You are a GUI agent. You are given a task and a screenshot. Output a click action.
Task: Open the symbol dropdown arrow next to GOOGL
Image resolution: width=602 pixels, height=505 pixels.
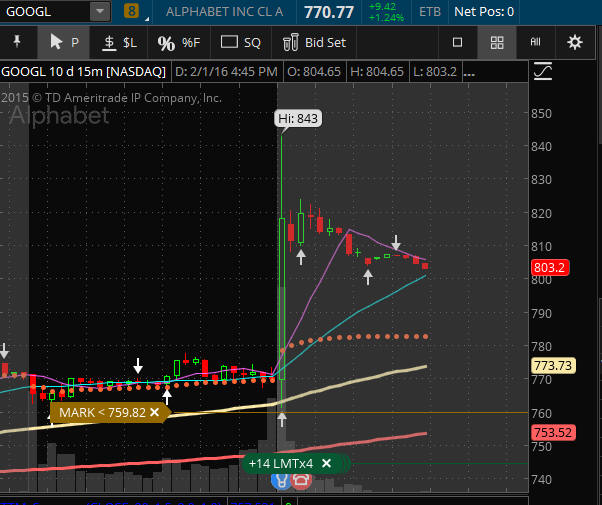[100, 12]
